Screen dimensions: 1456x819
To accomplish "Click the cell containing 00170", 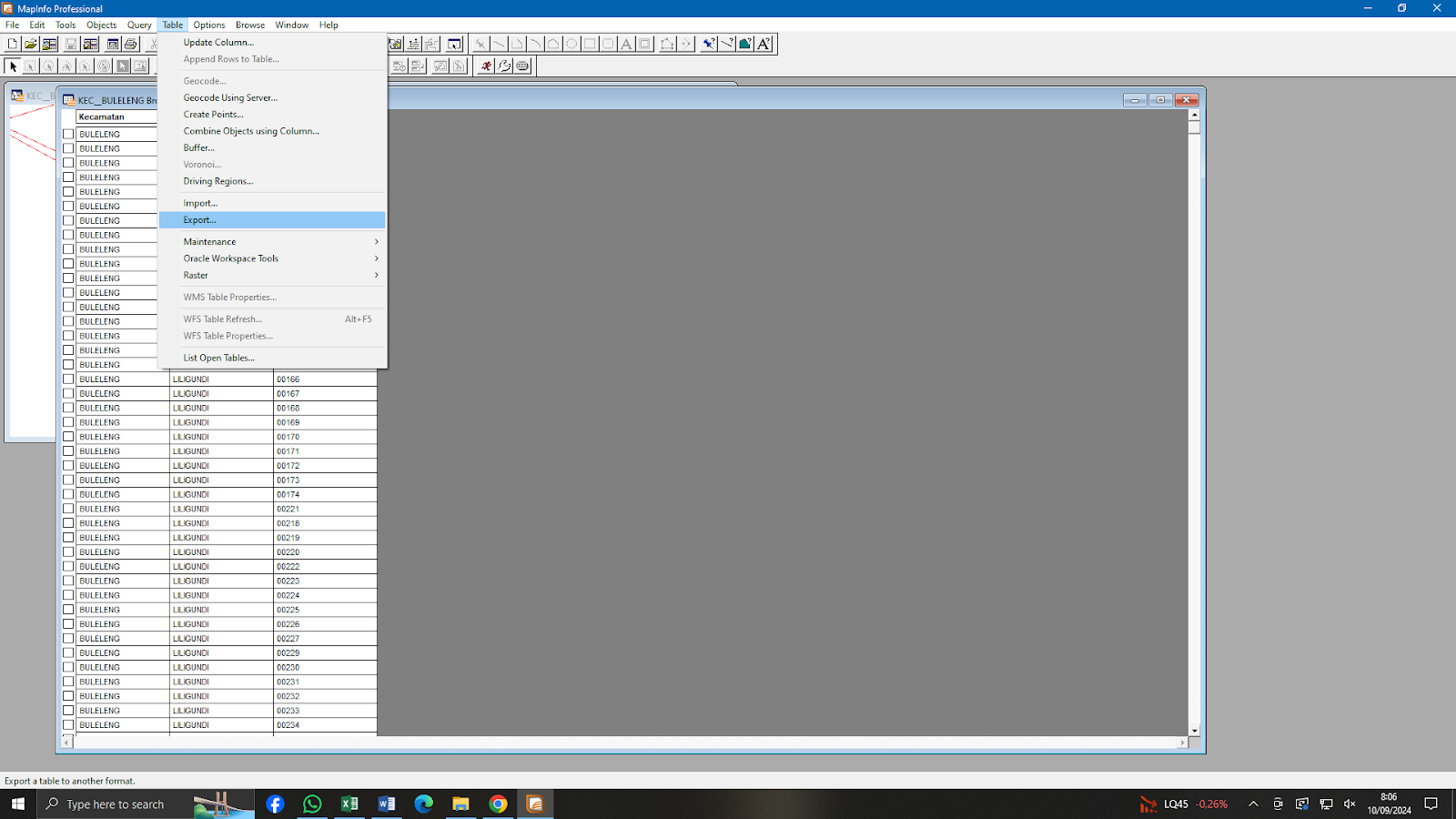I will (x=325, y=437).
